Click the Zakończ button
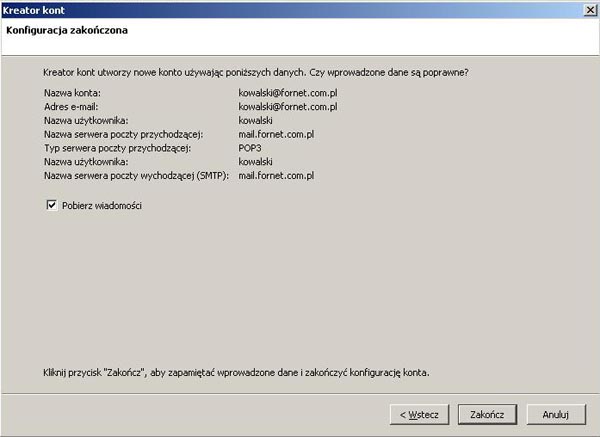The image size is (600, 437). pyautogui.click(x=486, y=413)
